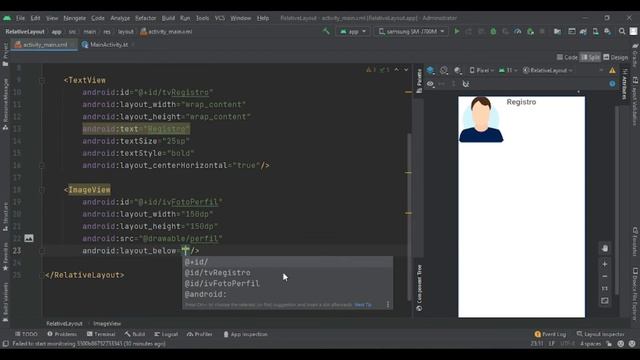Select the activity_main.xml tab

click(44, 44)
